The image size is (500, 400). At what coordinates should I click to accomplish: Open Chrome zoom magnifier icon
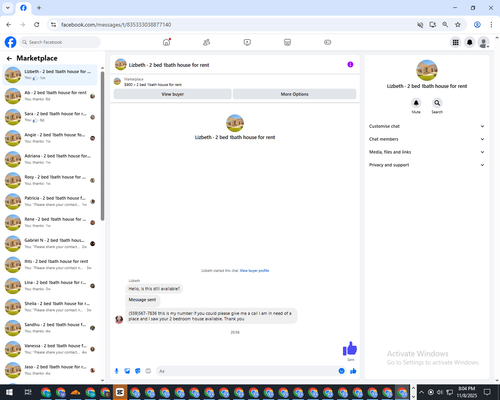click(445, 25)
